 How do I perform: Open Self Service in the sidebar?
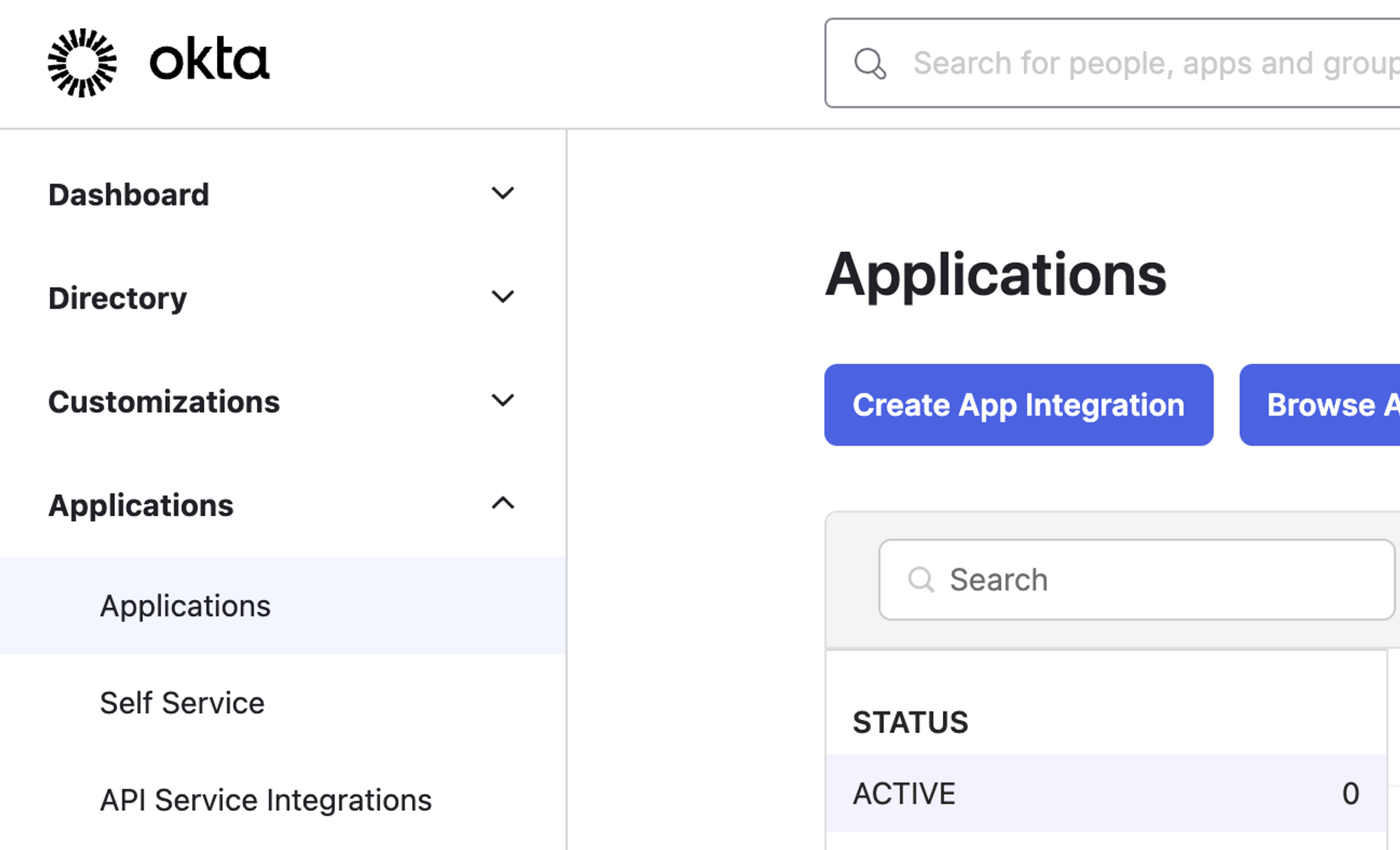tap(182, 703)
